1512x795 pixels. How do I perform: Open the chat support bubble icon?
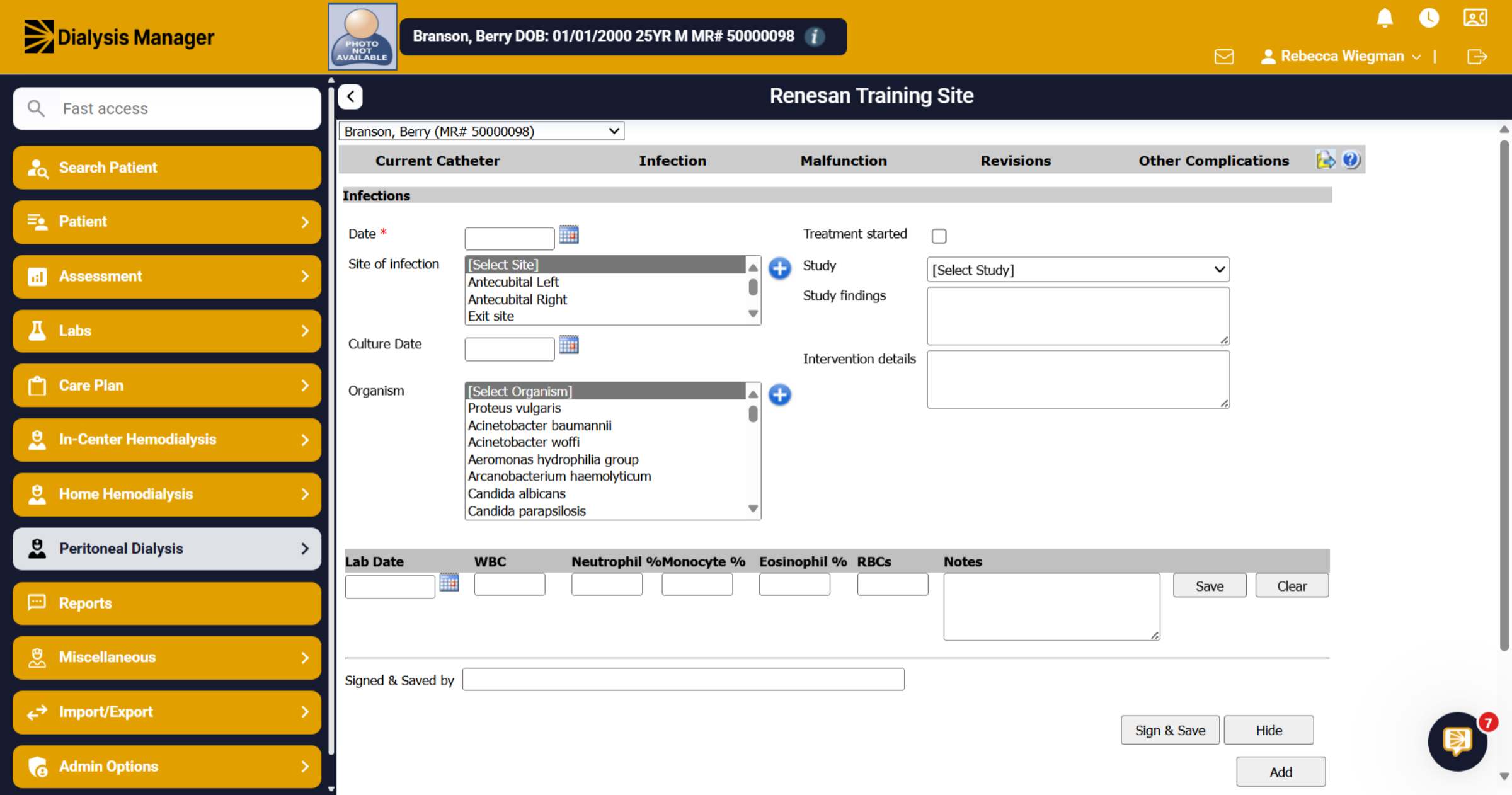(x=1457, y=741)
